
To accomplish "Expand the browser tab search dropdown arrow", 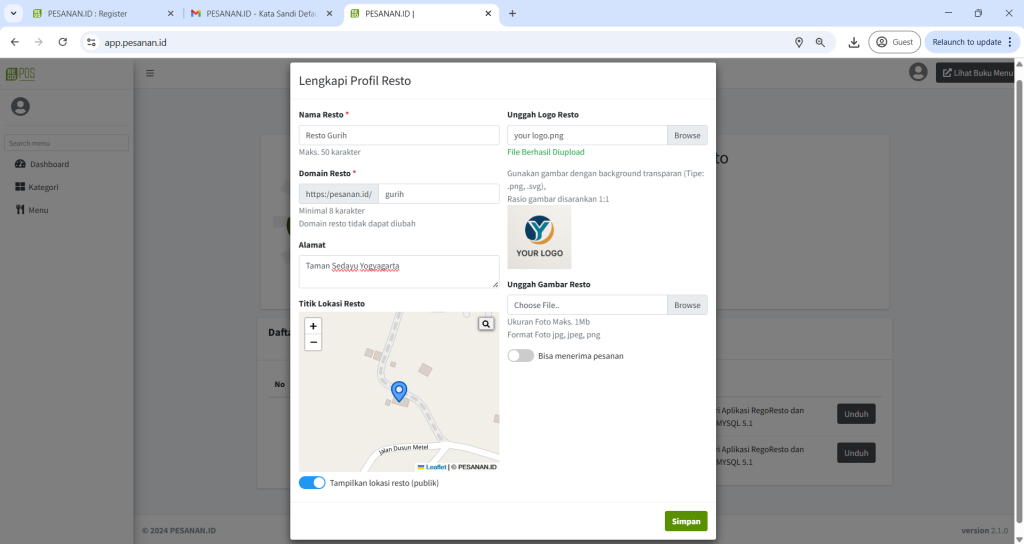I will 14,14.
